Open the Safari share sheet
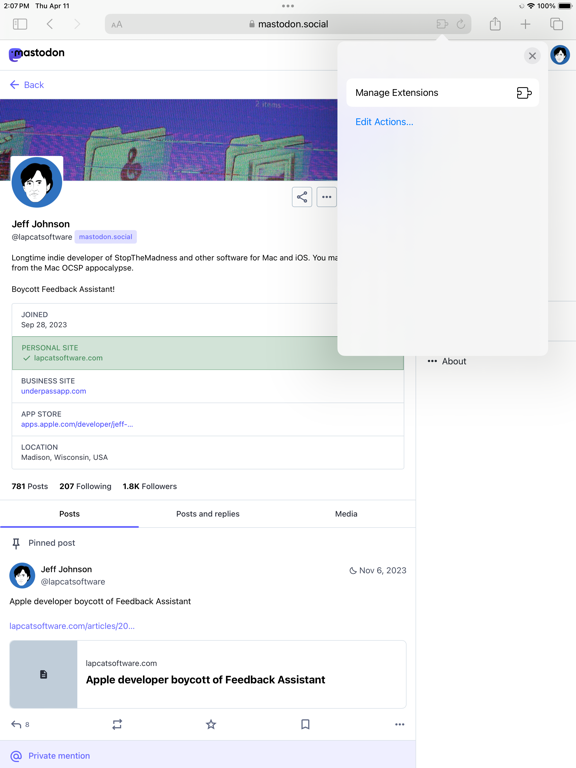Viewport: 576px width, 768px height. [x=495, y=24]
